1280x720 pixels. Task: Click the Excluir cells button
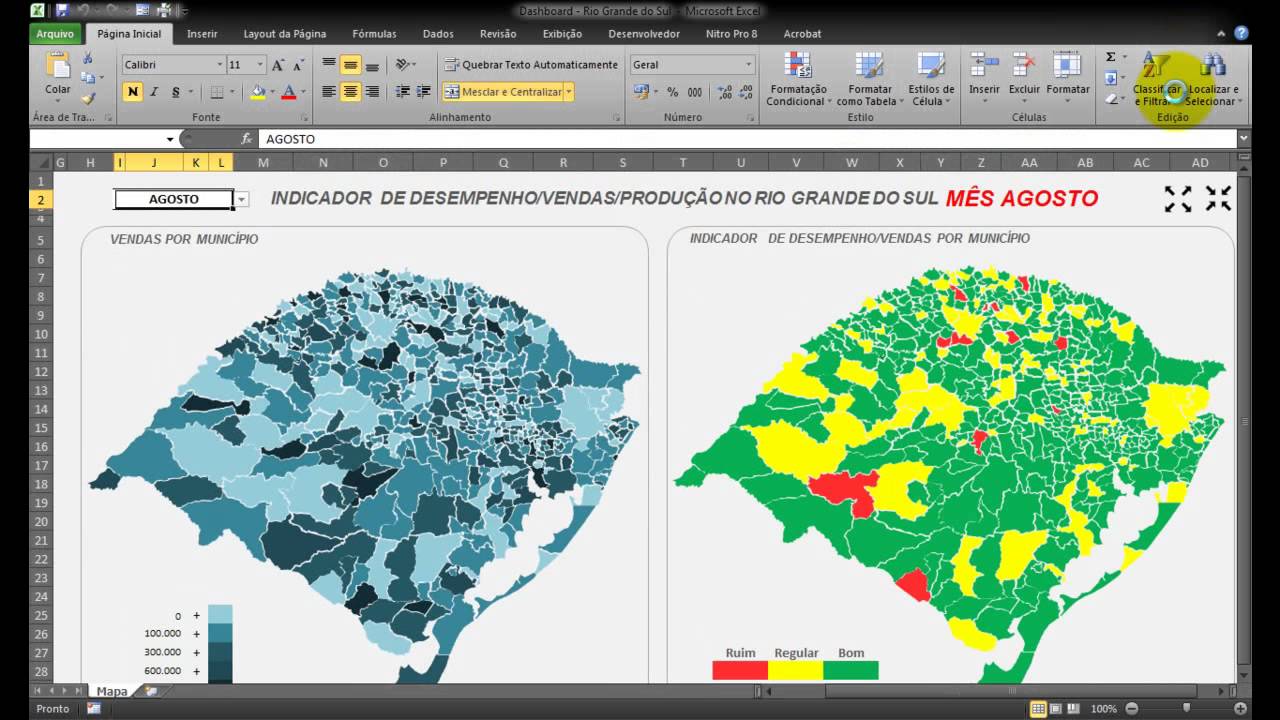[1024, 79]
